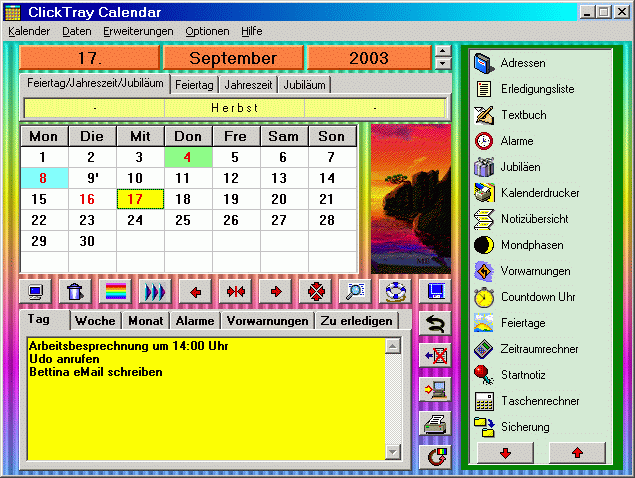This screenshot has height=478, width=635.
Task: Click the computer with arrow button
Action: pos(435,390)
